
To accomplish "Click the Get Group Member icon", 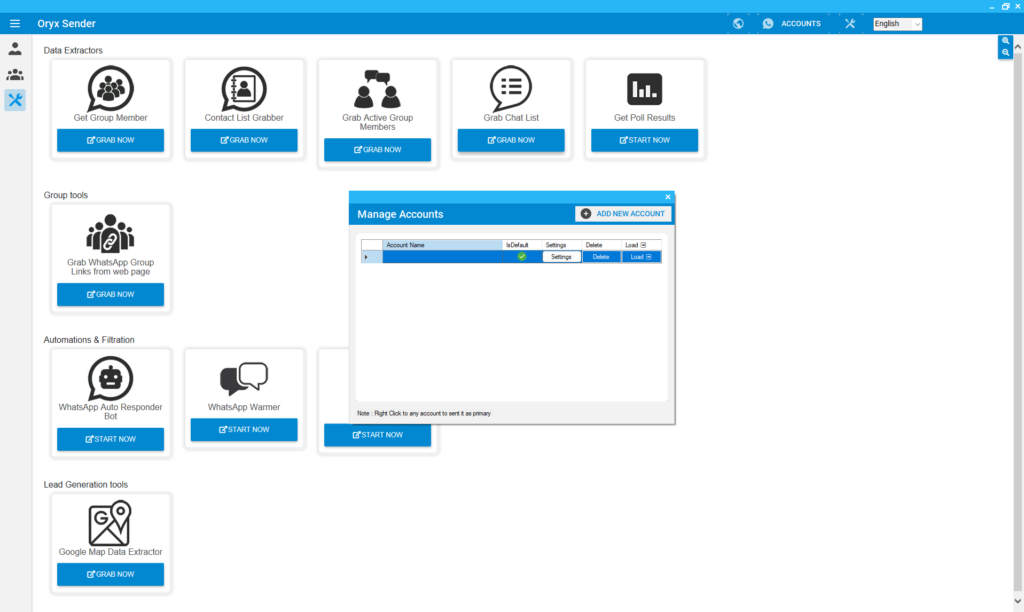I will (x=110, y=89).
